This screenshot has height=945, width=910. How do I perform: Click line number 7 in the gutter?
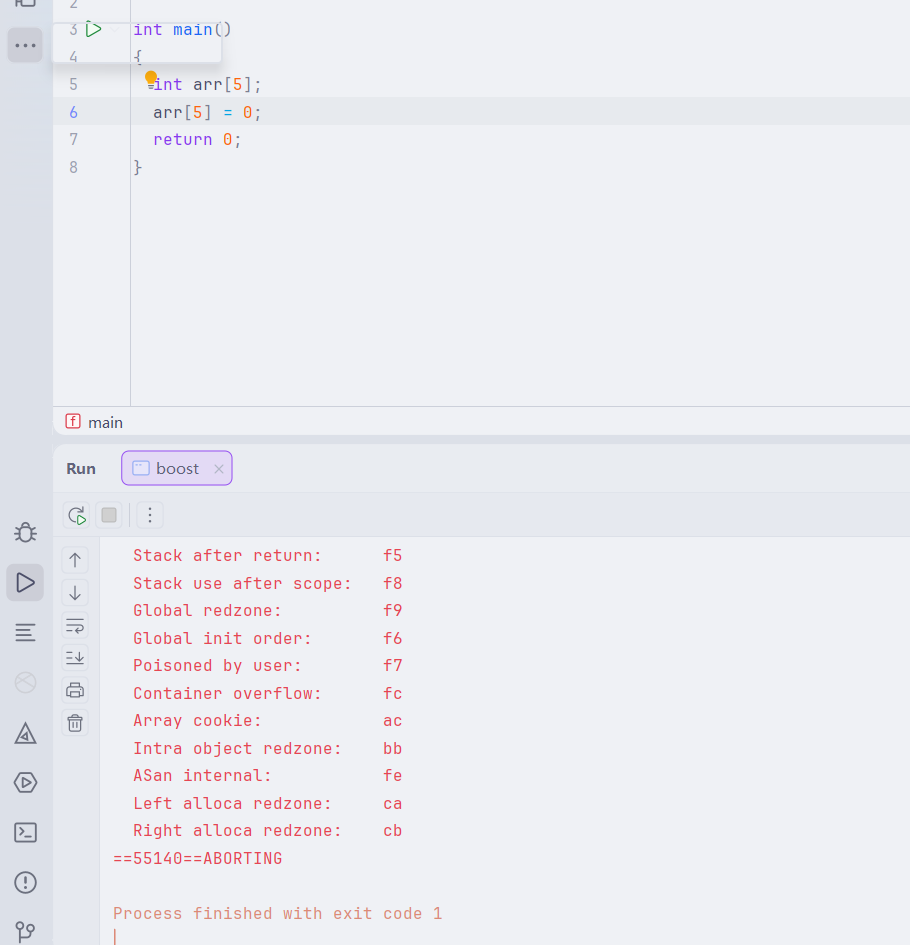[73, 140]
